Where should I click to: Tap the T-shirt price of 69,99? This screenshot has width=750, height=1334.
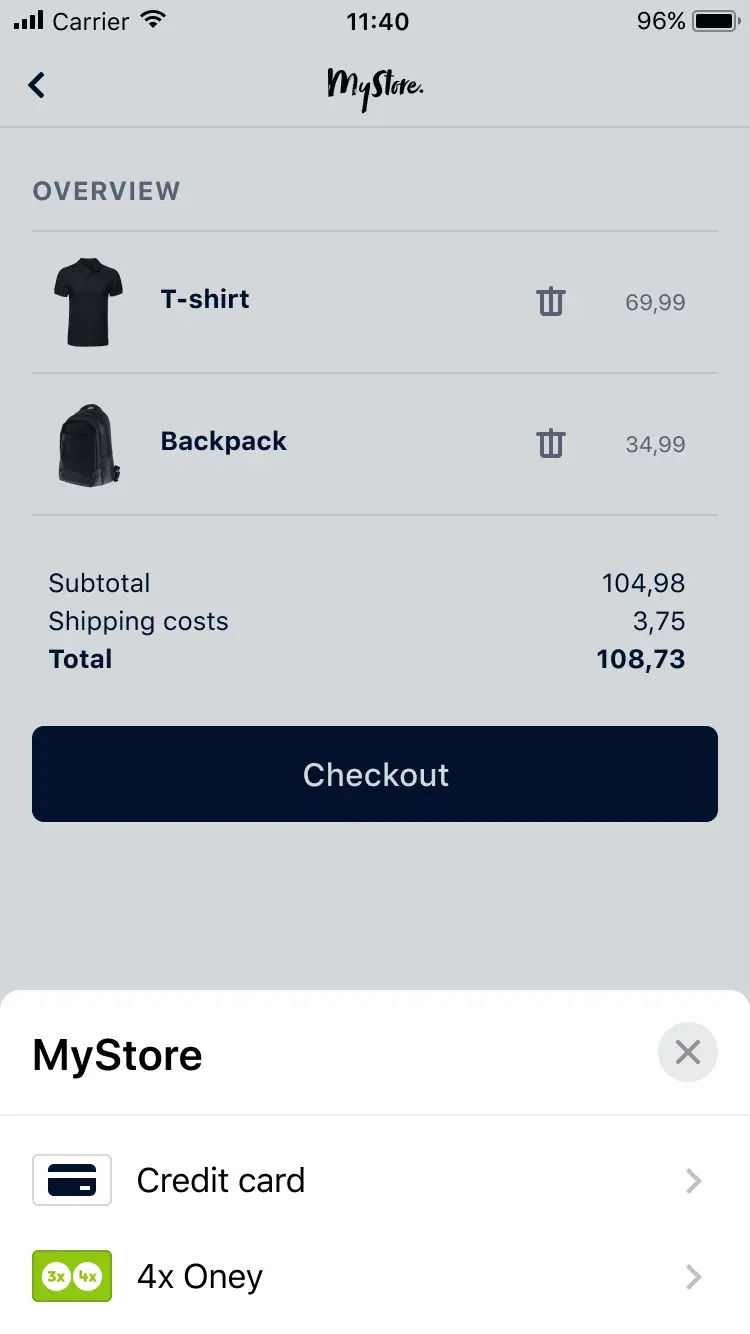[655, 301]
